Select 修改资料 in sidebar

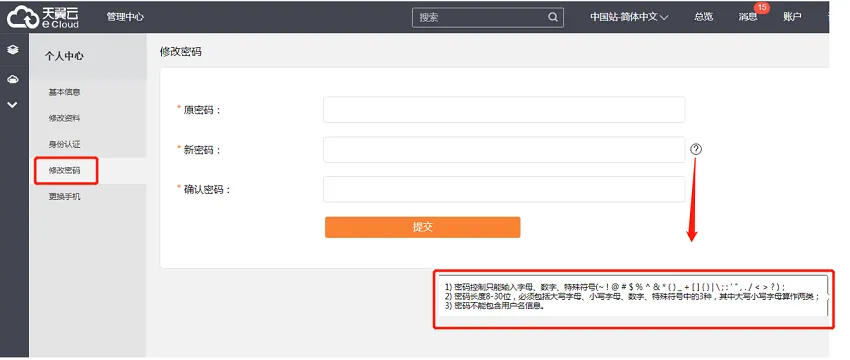(65, 118)
